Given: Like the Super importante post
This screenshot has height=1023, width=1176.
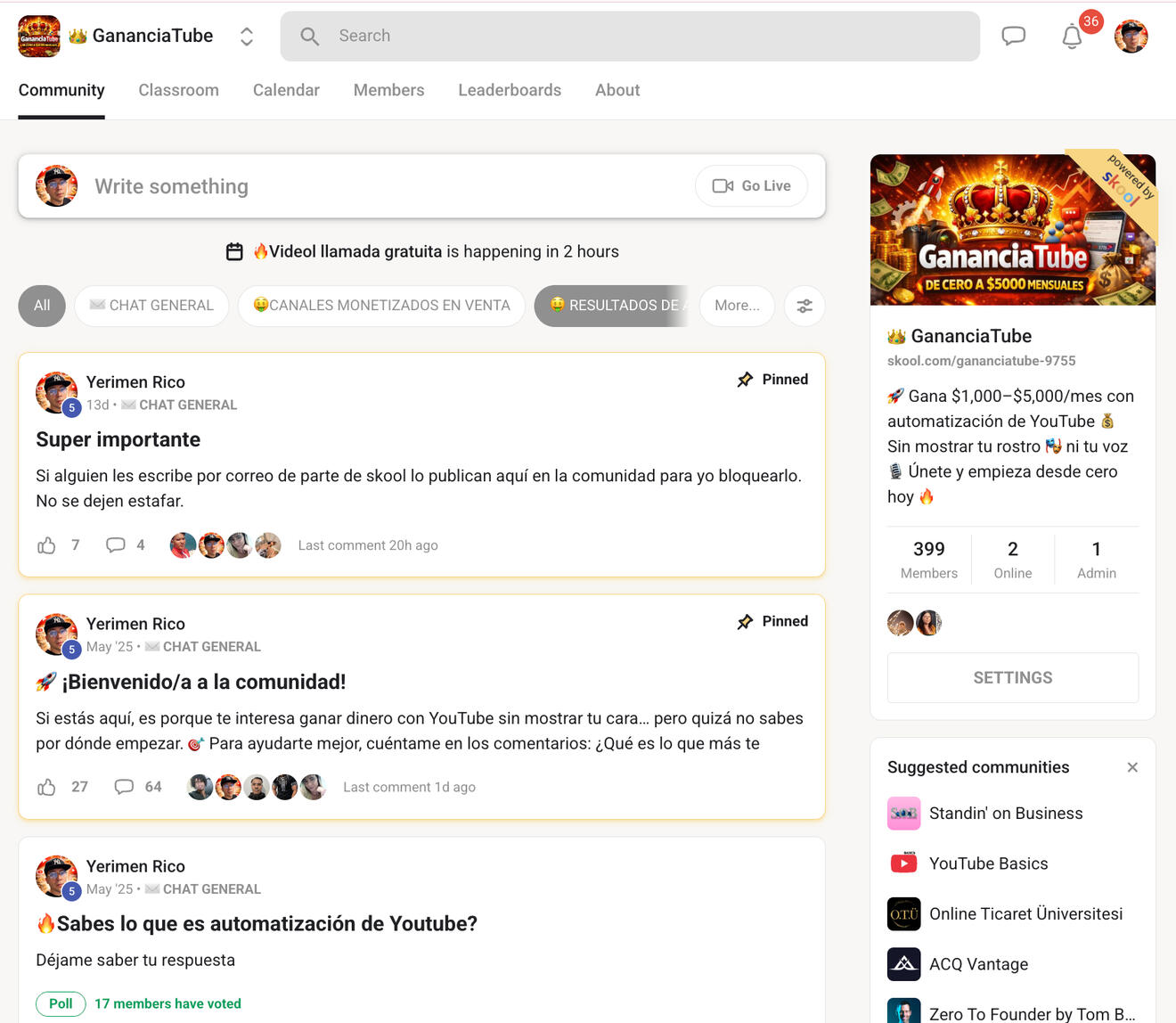Looking at the screenshot, I should [x=47, y=545].
